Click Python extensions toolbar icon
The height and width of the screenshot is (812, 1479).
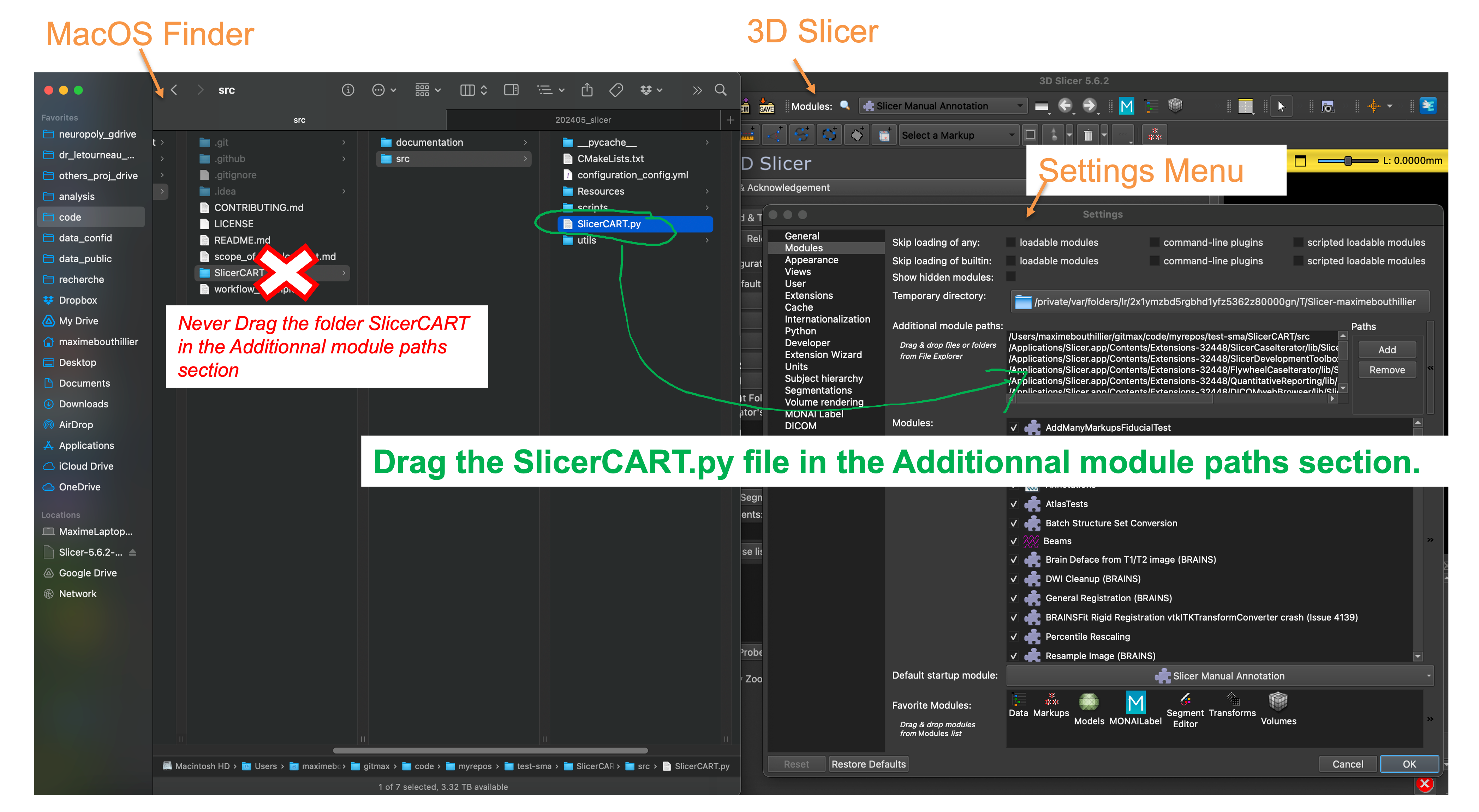pyautogui.click(x=1428, y=106)
